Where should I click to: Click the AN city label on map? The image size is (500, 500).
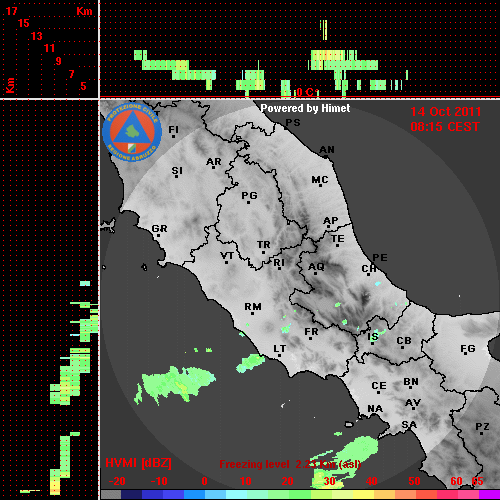327,150
